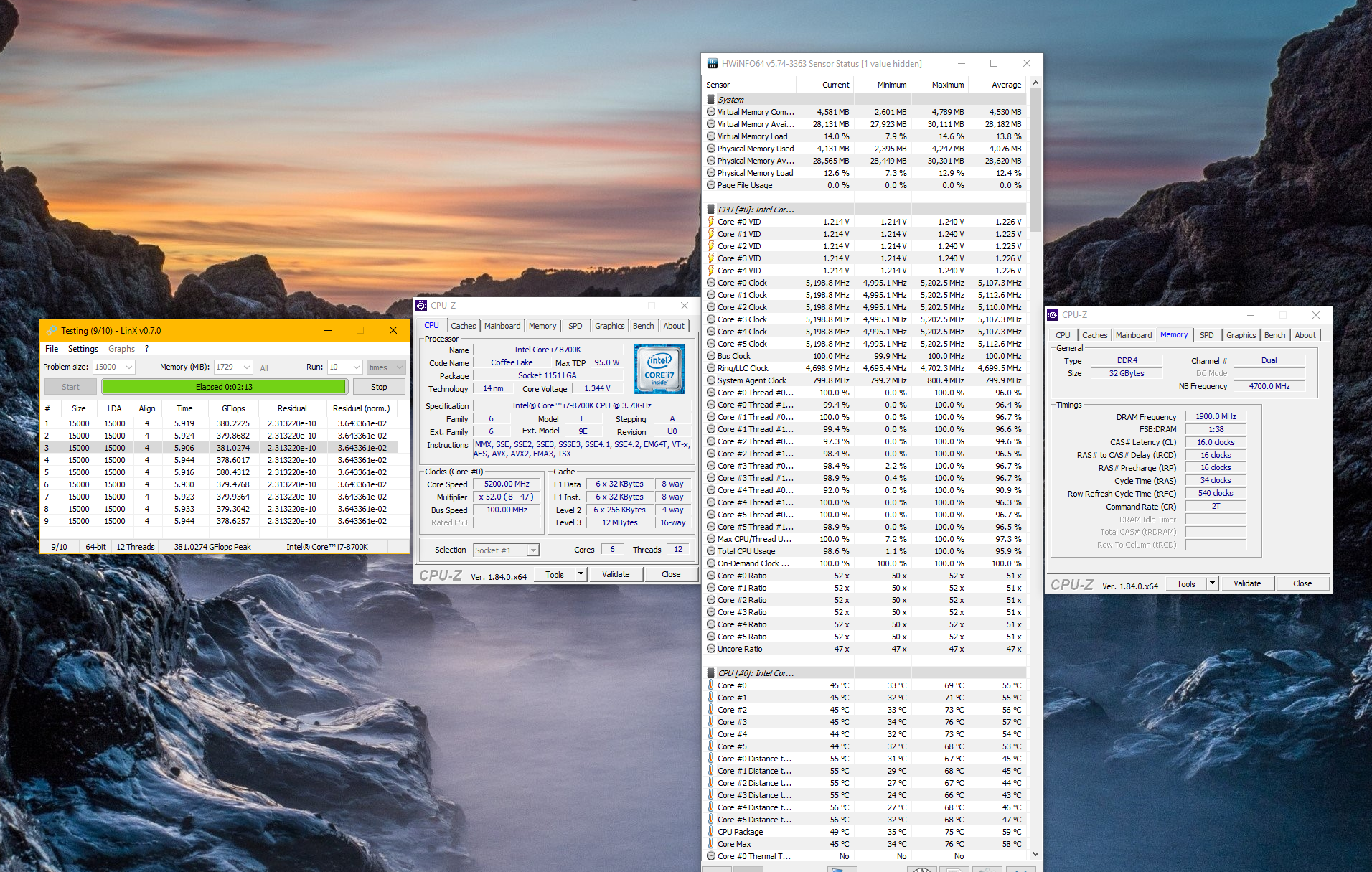Image resolution: width=1372 pixels, height=872 pixels.
Task: Click the thermometer icon next to CPU Package
Action: click(x=711, y=832)
